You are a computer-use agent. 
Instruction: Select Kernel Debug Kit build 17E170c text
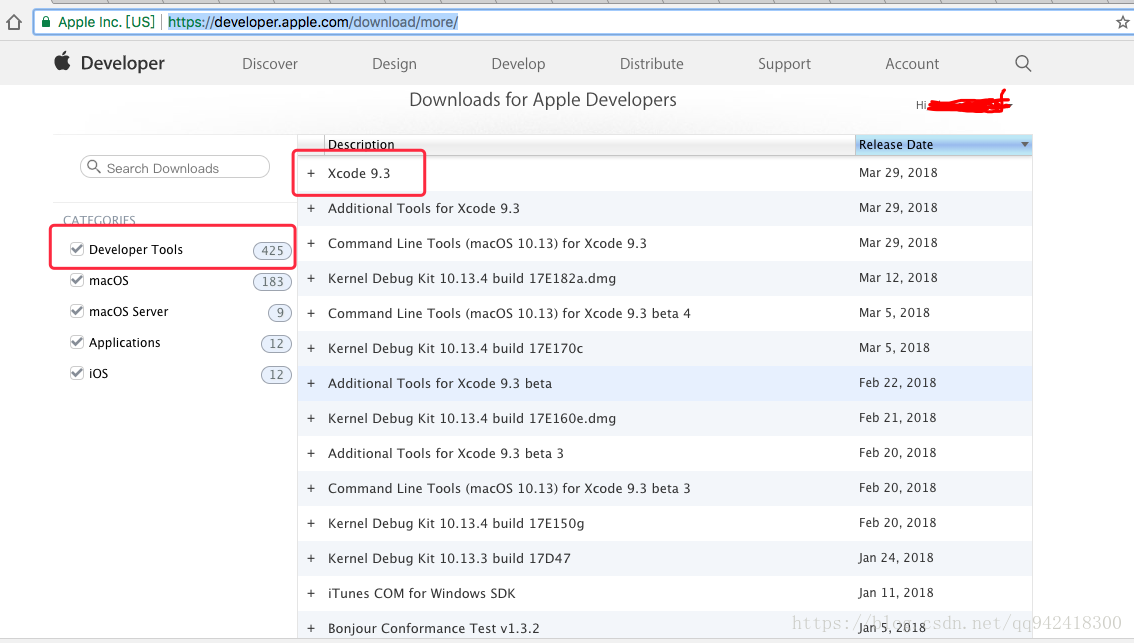456,349
